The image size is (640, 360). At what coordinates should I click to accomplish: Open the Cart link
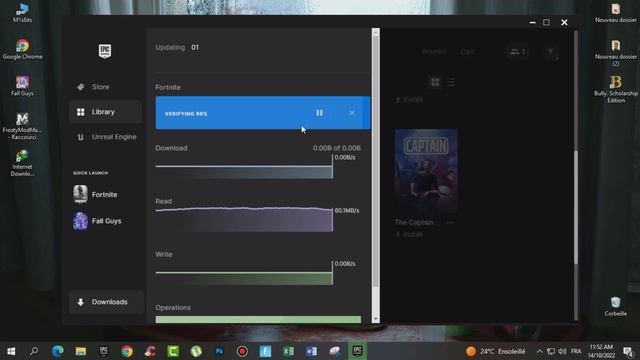click(467, 51)
